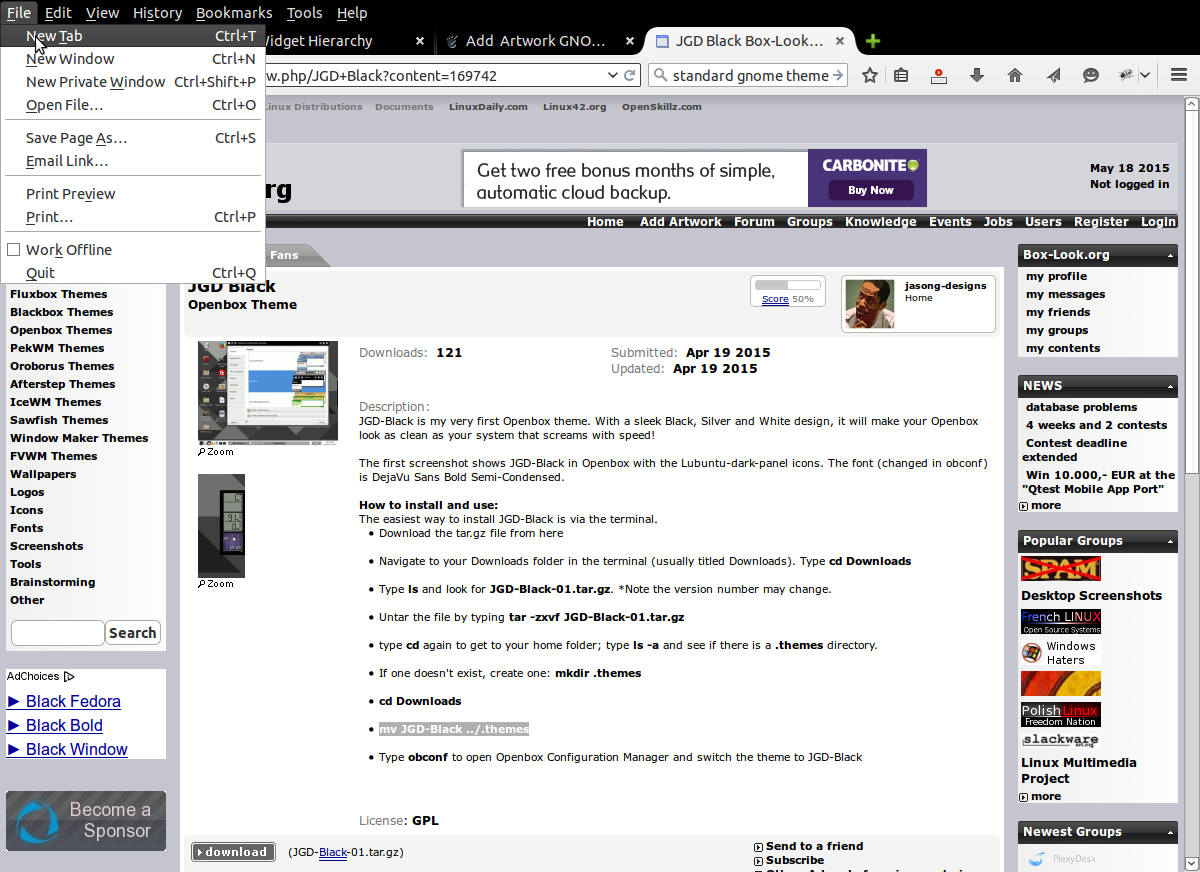Viewport: 1200px width, 872px height.
Task: Open the Polish Linux group icon
Action: [x=1061, y=715]
